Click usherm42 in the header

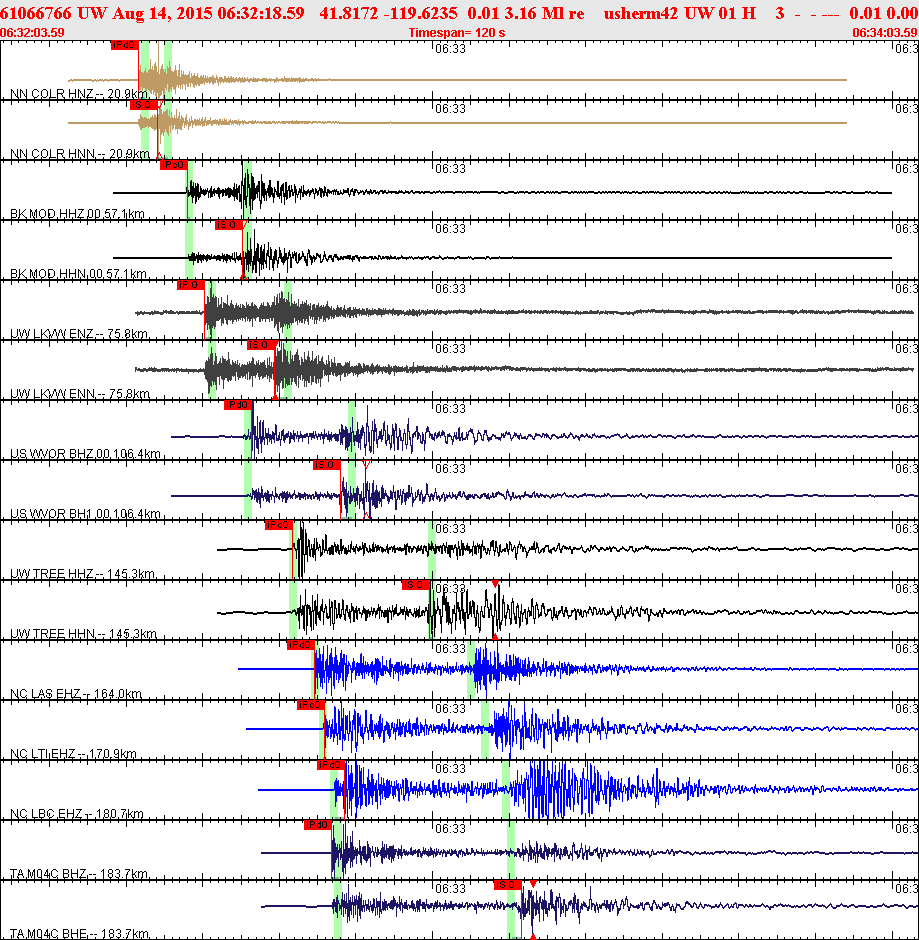click(641, 13)
